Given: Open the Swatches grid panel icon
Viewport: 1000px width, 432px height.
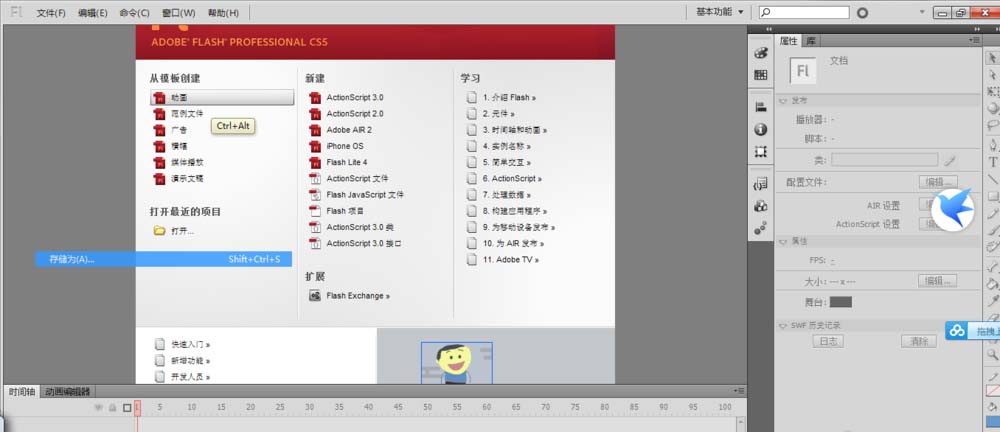Looking at the screenshot, I should [760, 75].
